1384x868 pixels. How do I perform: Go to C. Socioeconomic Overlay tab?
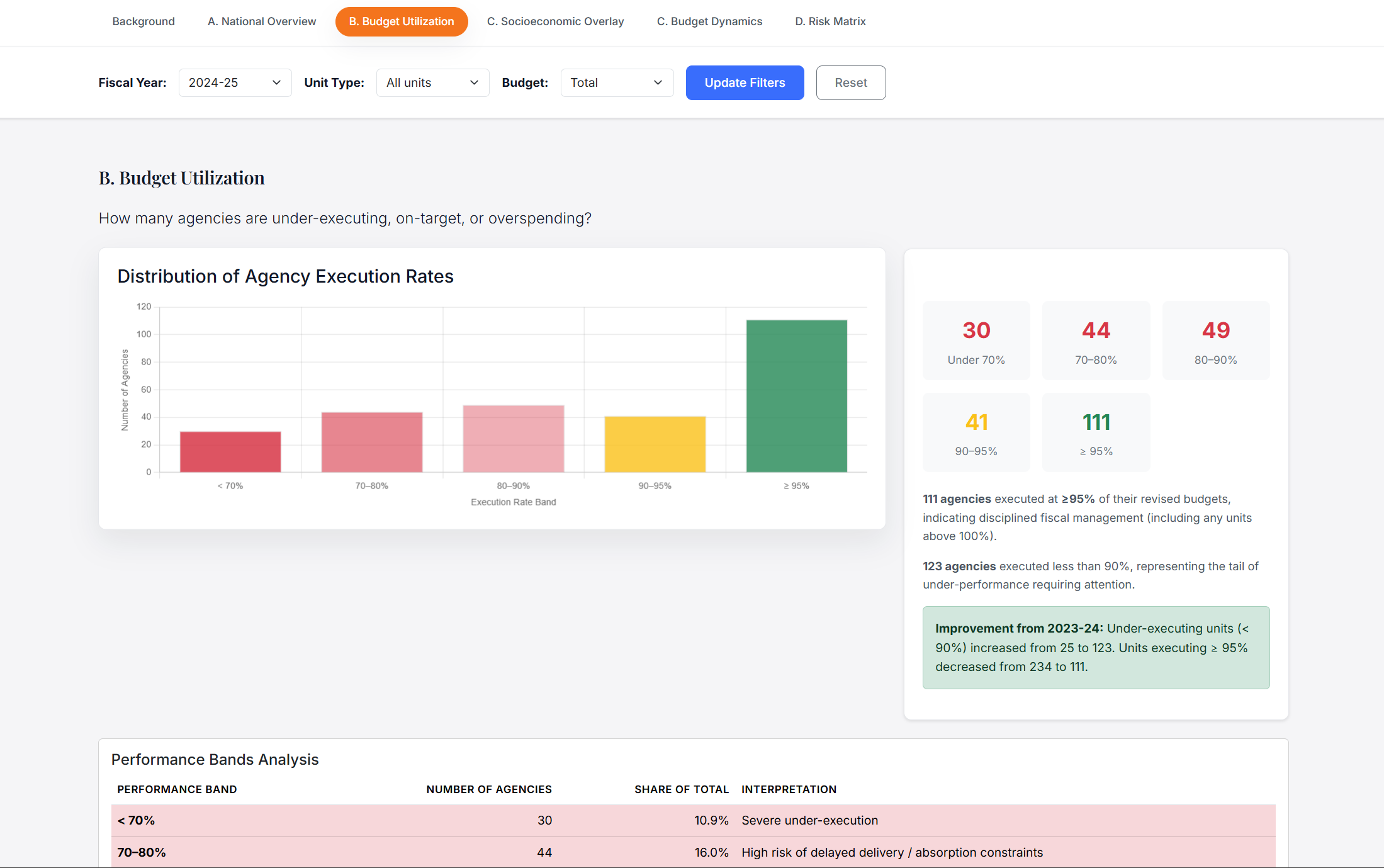click(x=555, y=21)
